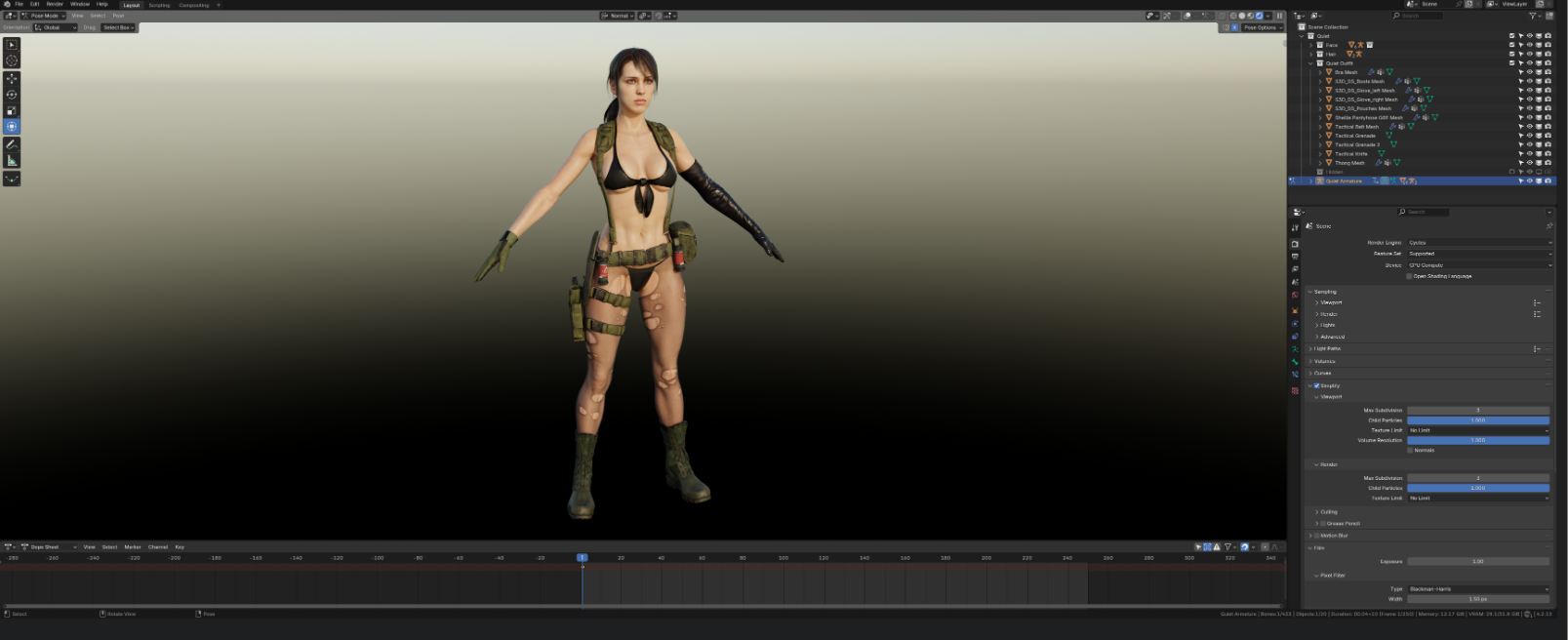Switch to the Scripting workspace tab

click(x=159, y=5)
